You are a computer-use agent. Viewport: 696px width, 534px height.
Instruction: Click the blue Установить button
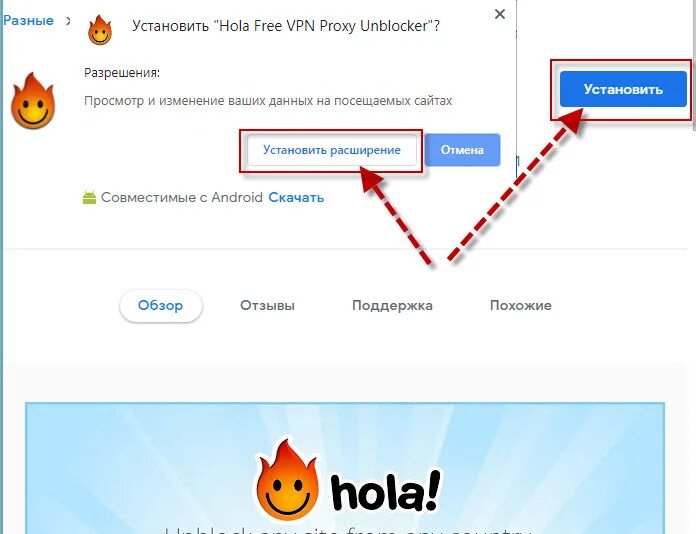point(623,89)
